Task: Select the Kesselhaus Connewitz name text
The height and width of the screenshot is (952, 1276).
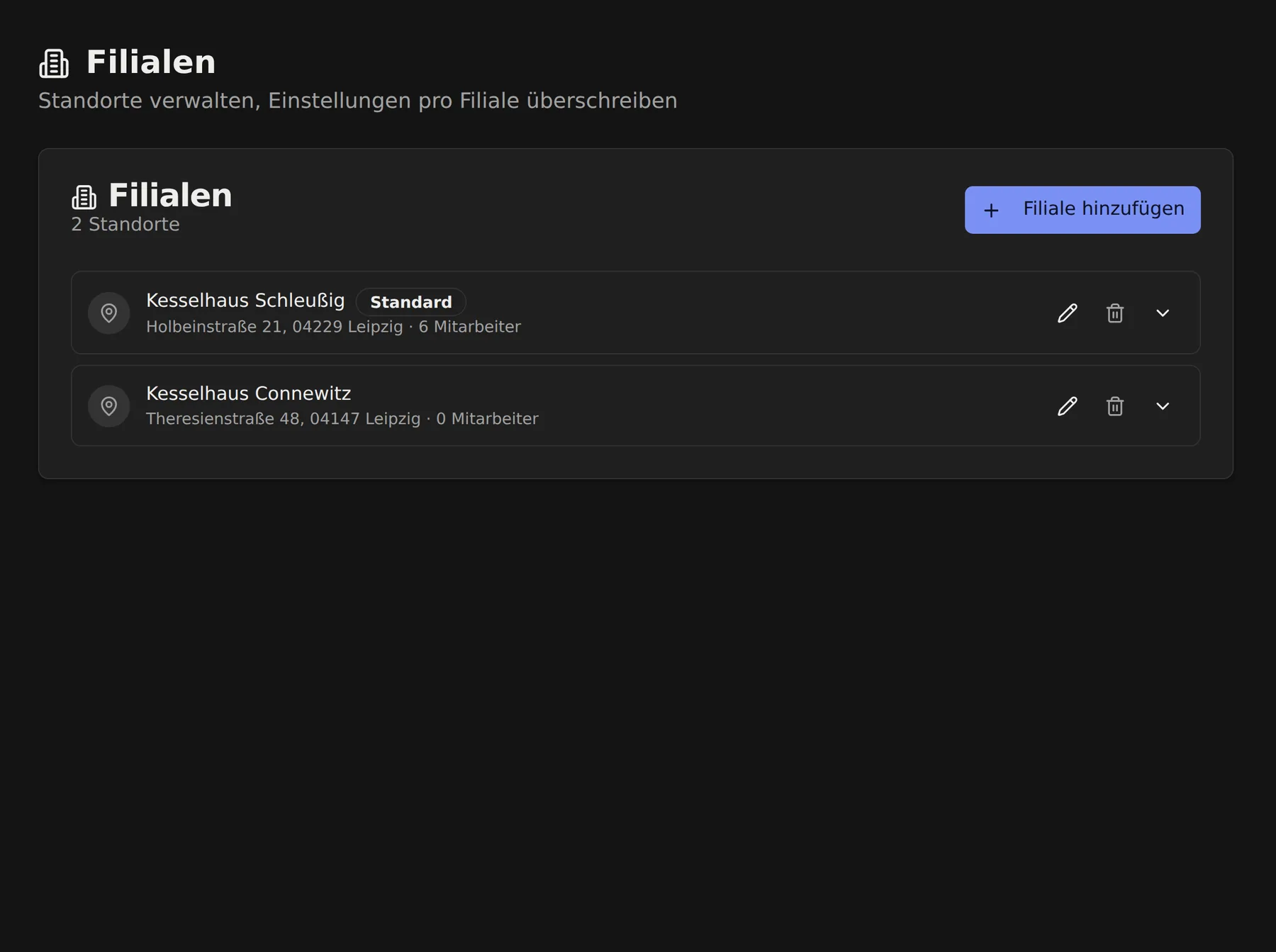Action: [x=248, y=393]
